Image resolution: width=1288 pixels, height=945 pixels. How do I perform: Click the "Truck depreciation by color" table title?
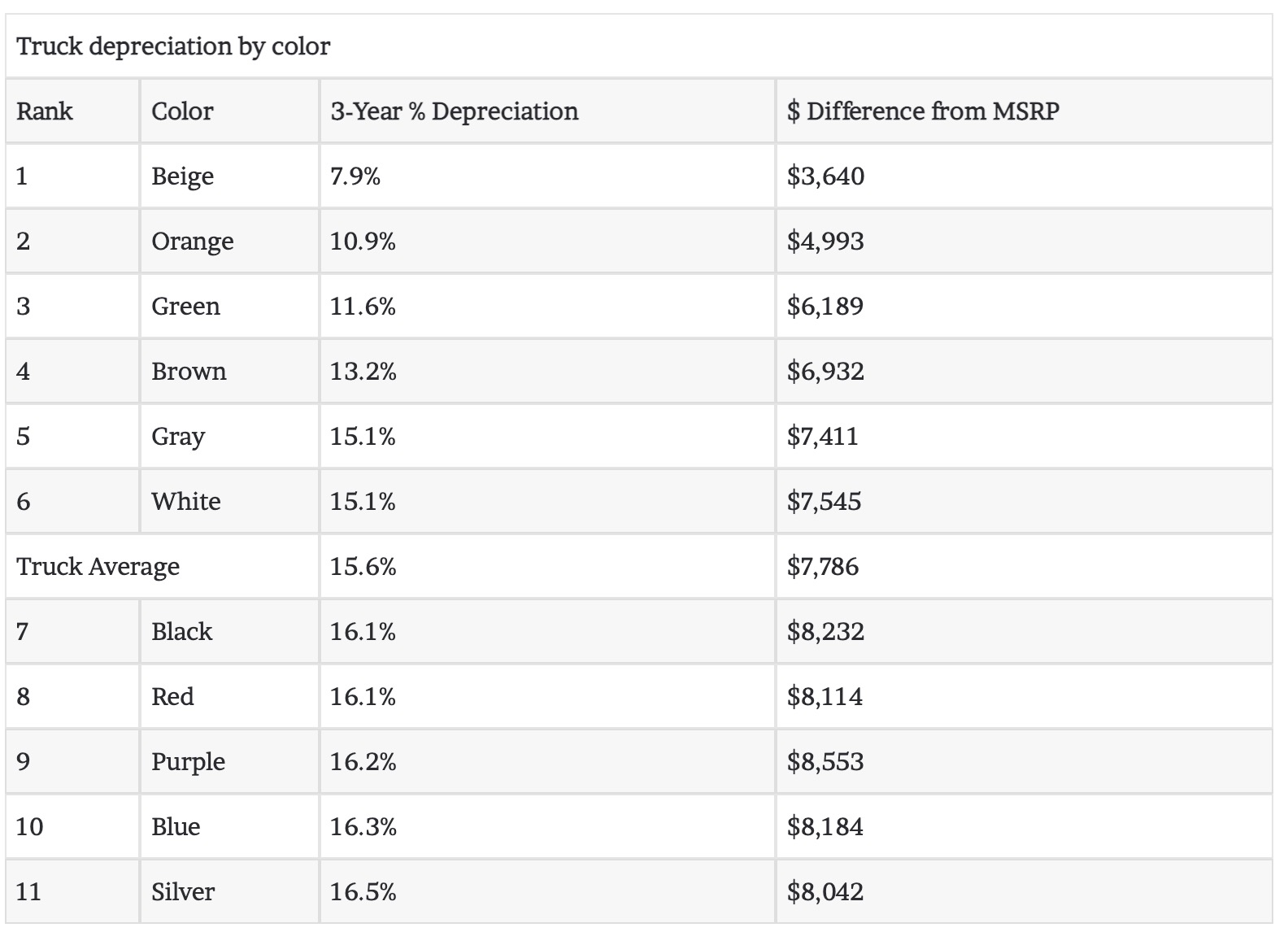tap(173, 46)
